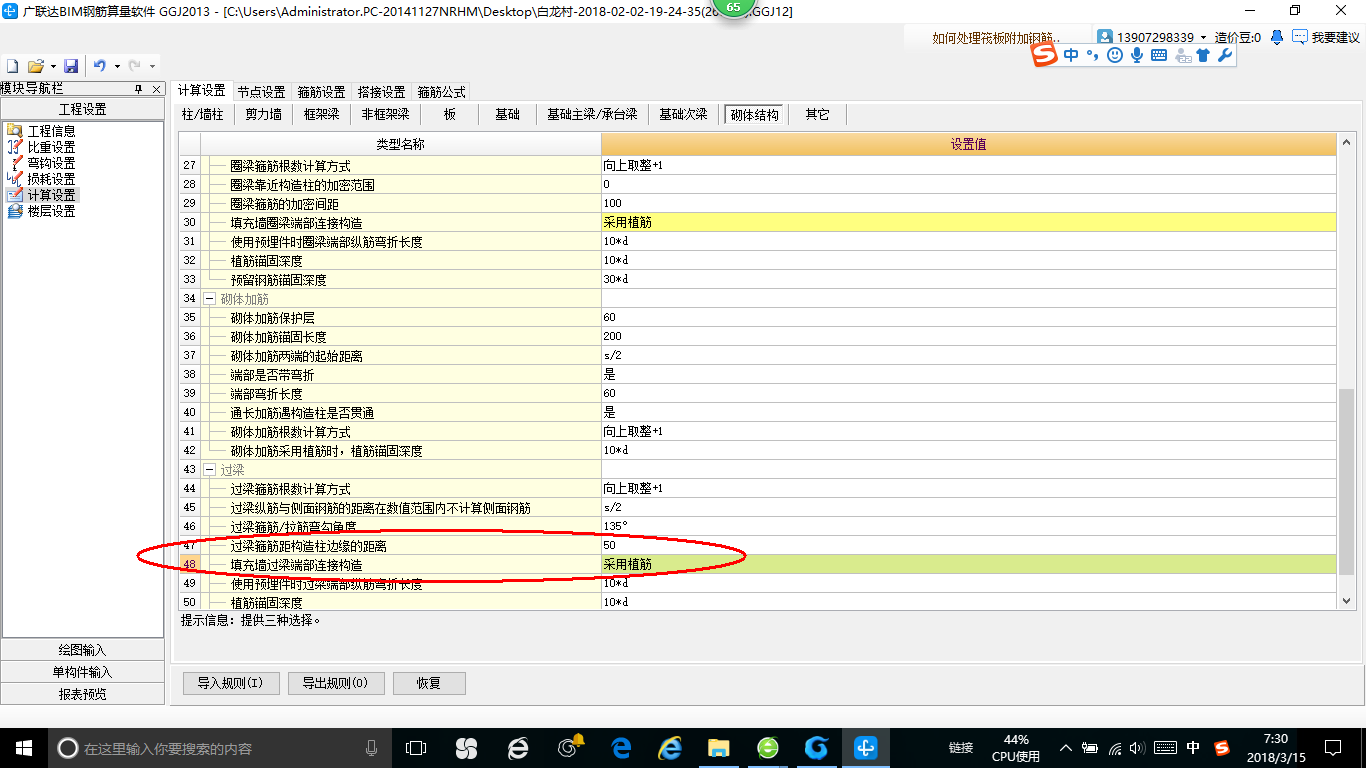Click the 恢复 button
Screen dimensions: 1366x768
point(429,683)
